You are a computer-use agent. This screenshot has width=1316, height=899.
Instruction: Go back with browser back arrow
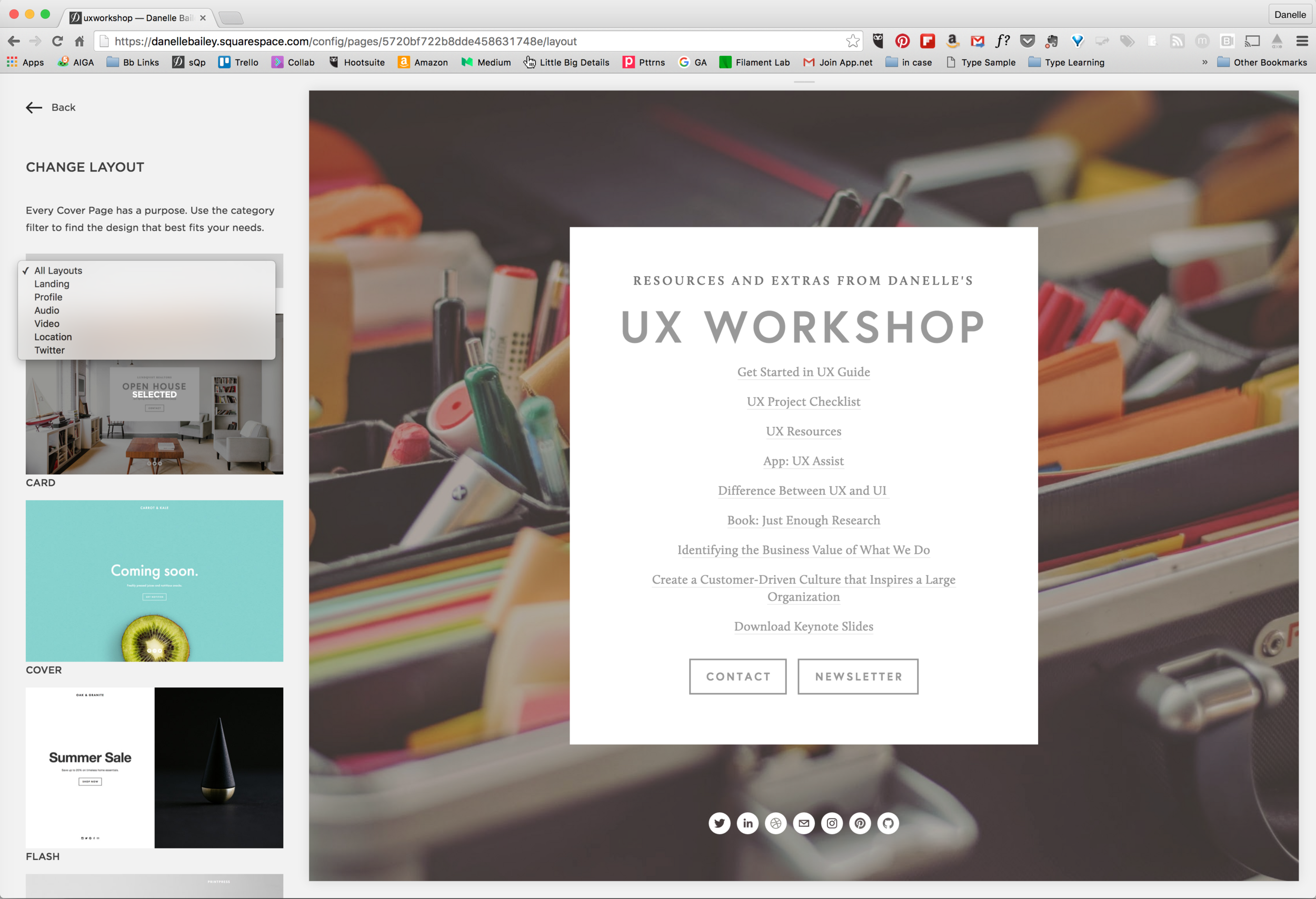click(x=14, y=41)
